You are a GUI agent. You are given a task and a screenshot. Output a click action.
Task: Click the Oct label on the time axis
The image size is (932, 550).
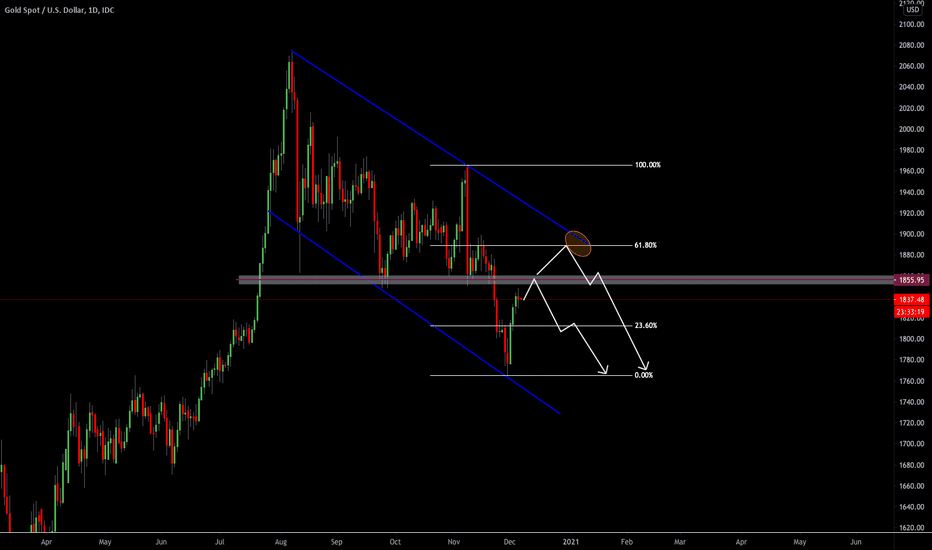[395, 542]
